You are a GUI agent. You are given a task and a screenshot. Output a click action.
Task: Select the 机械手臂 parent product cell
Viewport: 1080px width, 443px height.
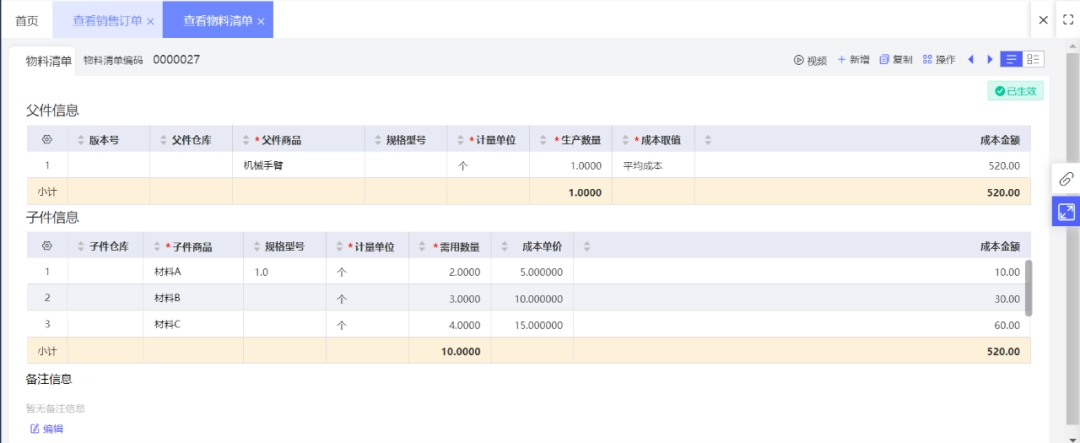pyautogui.click(x=299, y=165)
